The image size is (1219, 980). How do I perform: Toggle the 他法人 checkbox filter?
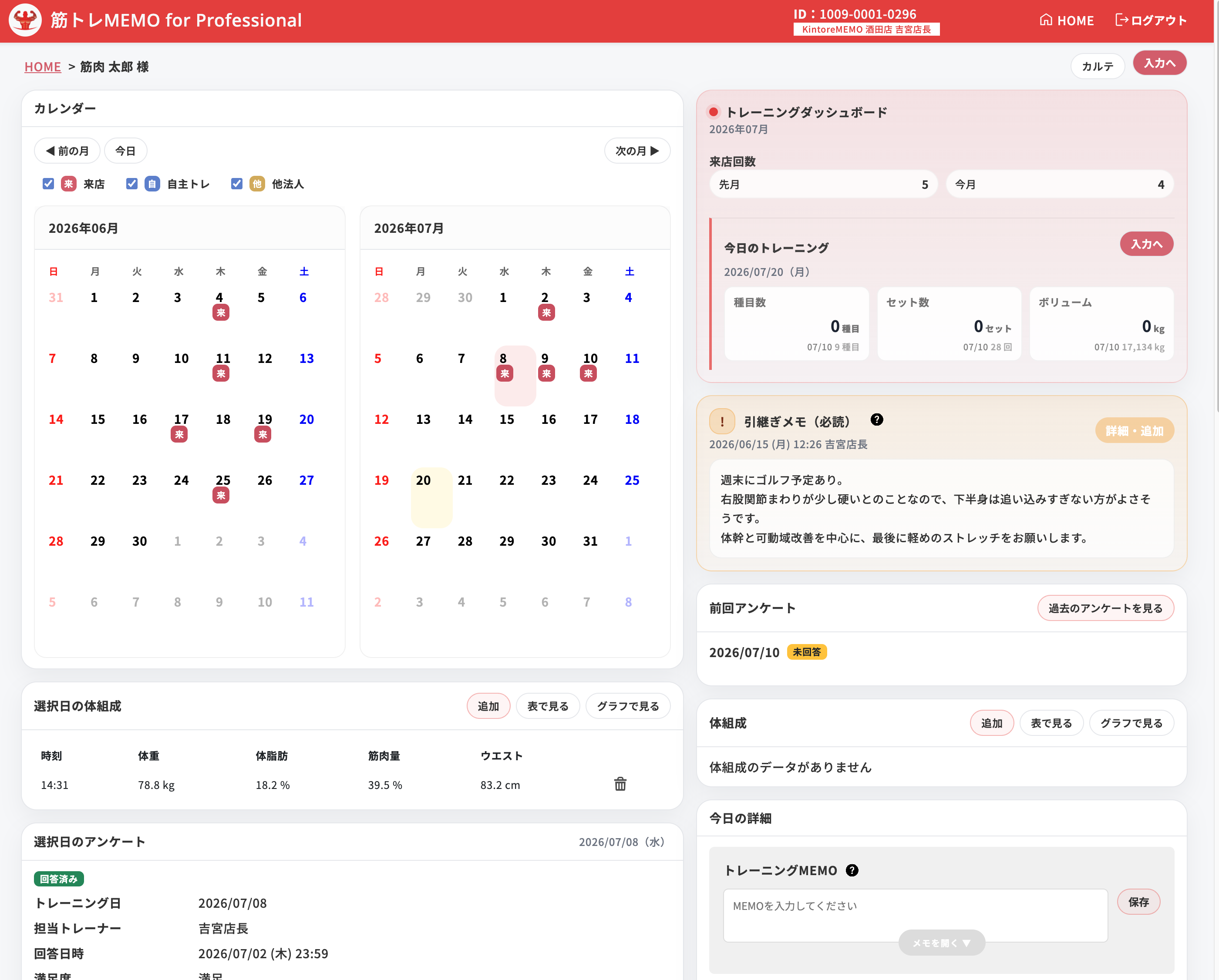click(237, 184)
